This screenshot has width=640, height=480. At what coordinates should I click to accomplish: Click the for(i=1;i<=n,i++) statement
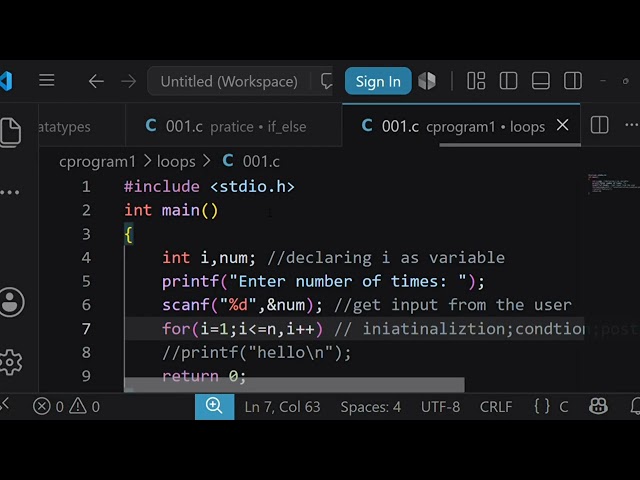(242, 329)
